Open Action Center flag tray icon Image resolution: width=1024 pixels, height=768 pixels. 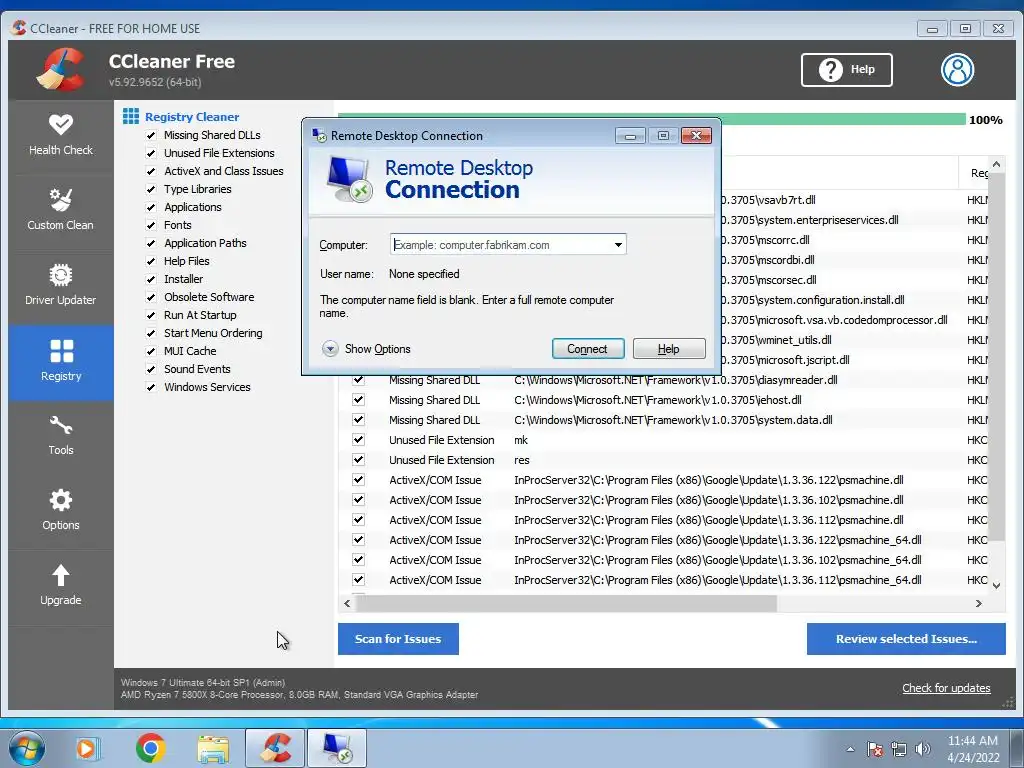pos(874,749)
